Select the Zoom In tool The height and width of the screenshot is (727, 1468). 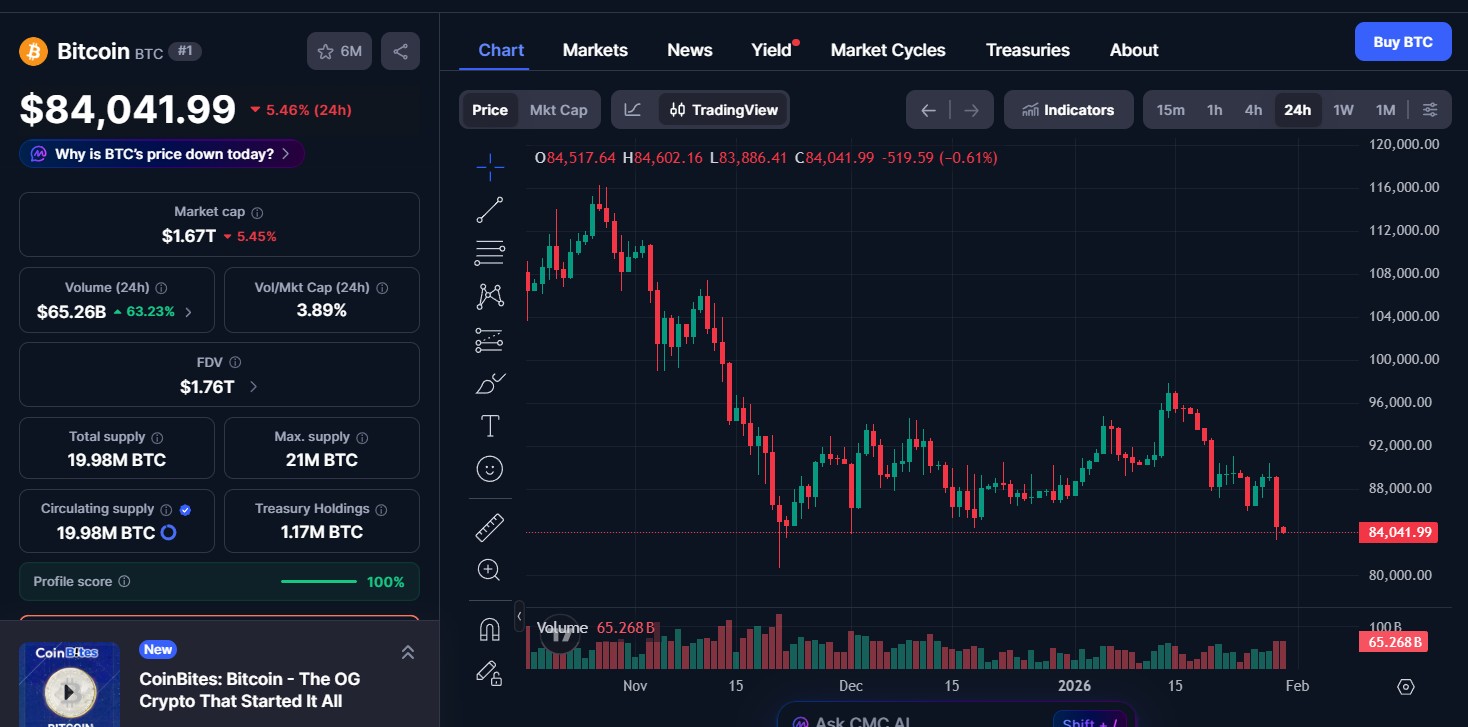click(489, 569)
